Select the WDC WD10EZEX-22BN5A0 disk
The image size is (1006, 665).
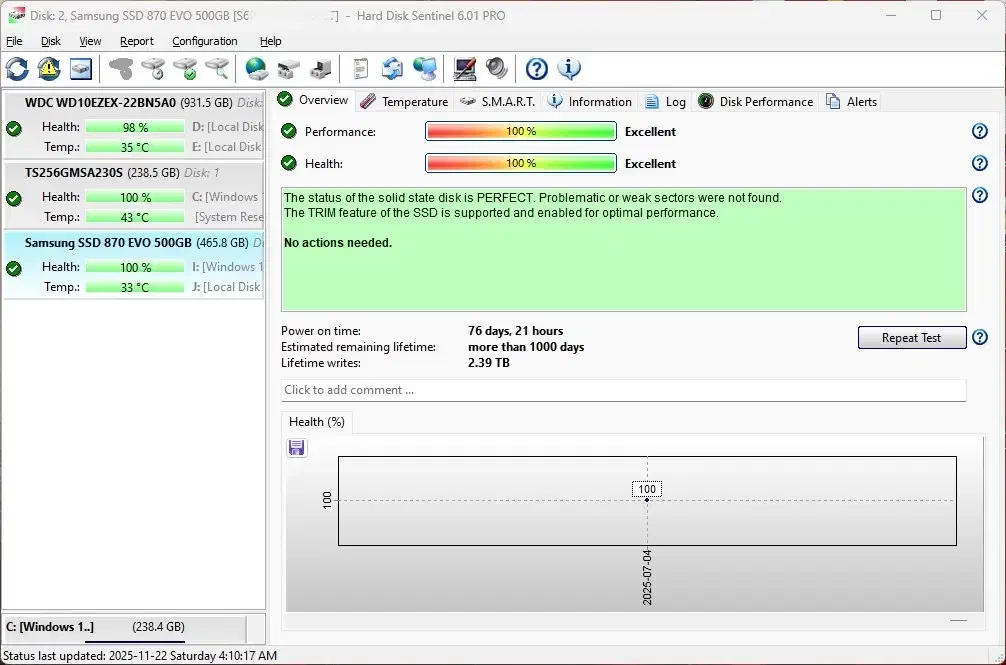tap(100, 102)
